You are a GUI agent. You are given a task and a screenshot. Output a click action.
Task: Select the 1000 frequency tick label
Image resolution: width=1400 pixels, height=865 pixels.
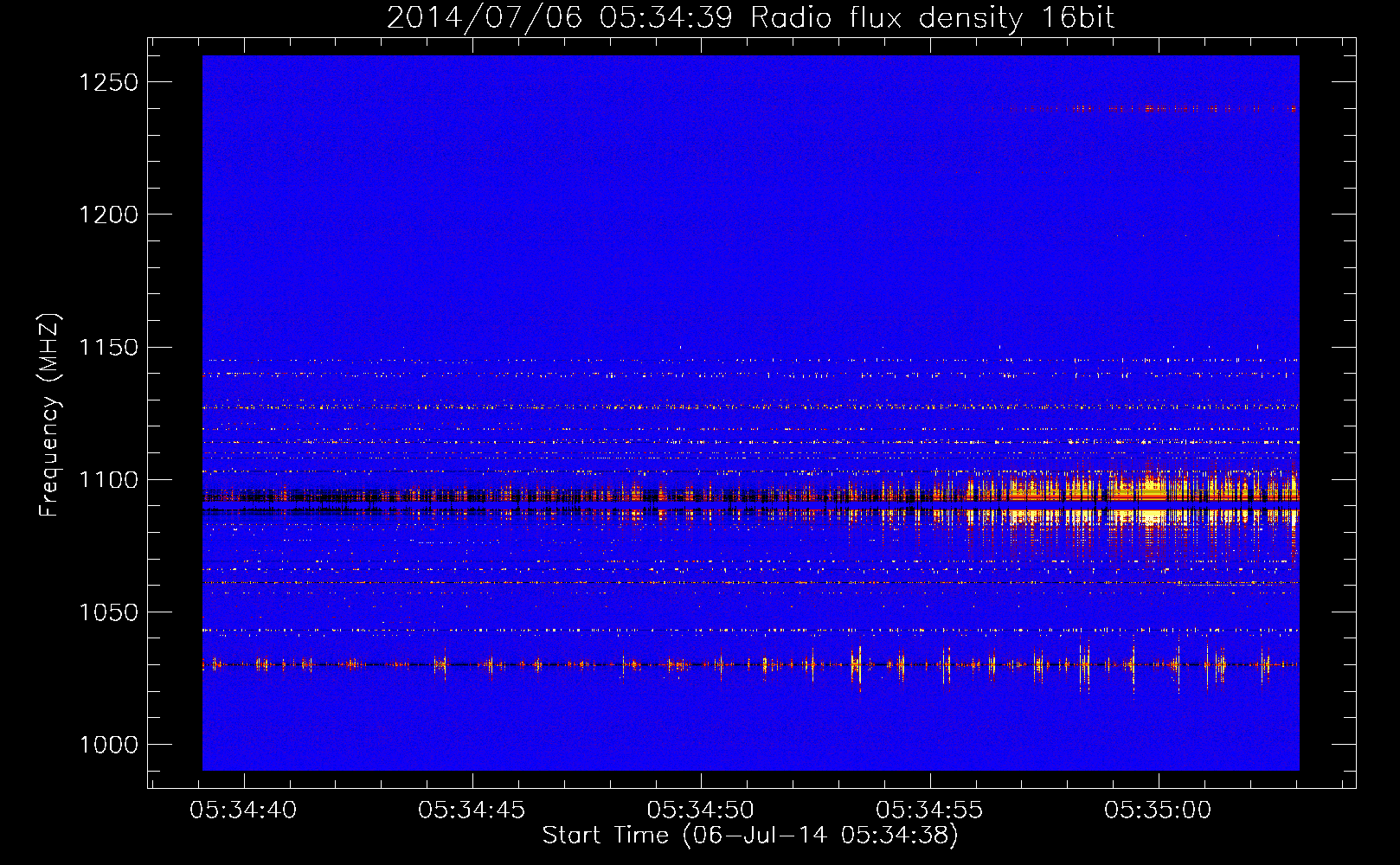(109, 745)
